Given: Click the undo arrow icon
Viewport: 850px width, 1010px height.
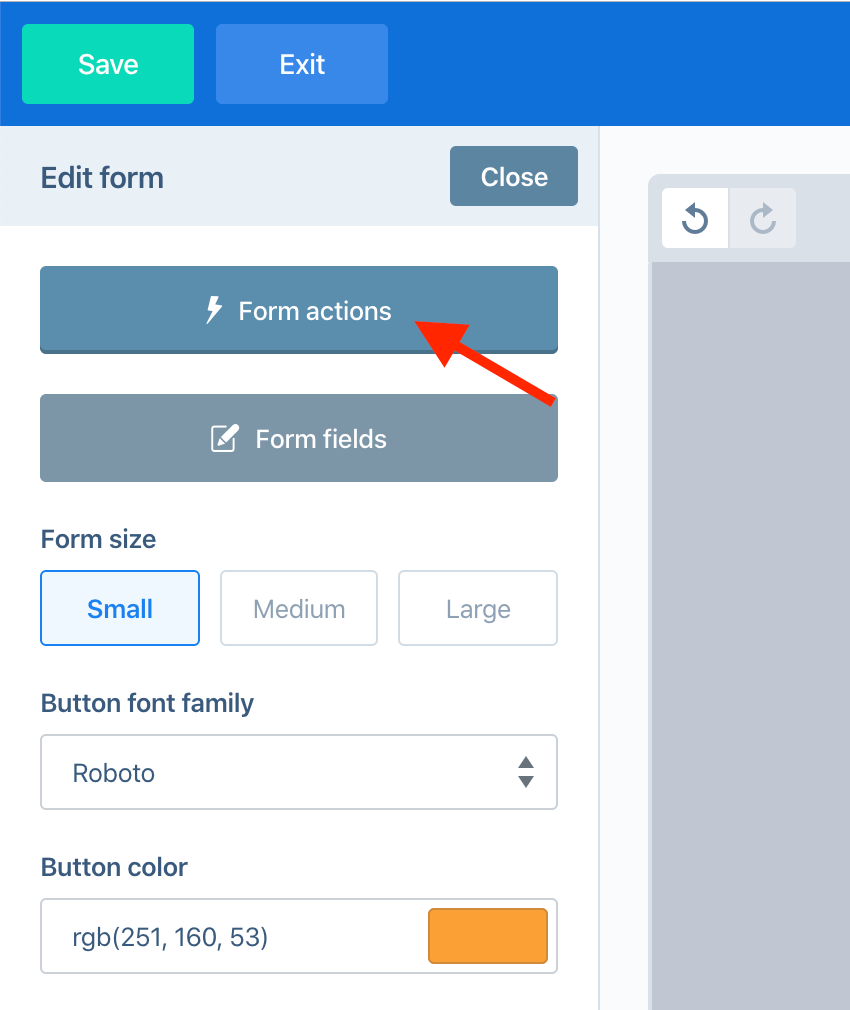Looking at the screenshot, I should point(695,218).
